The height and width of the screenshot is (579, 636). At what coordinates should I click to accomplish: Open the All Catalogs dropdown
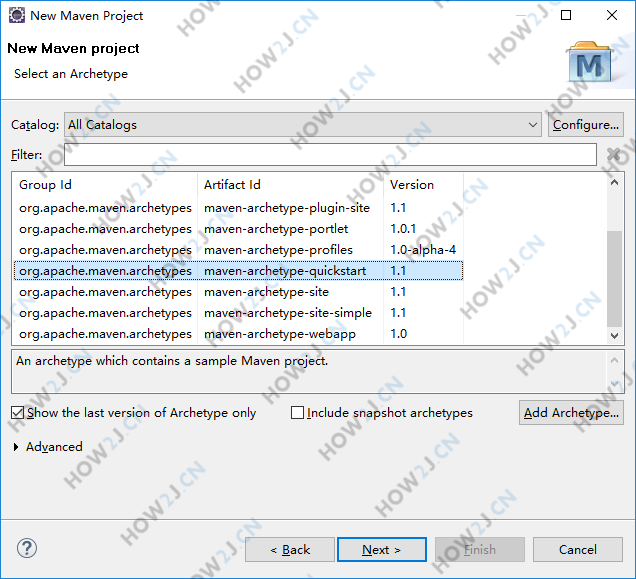click(303, 125)
